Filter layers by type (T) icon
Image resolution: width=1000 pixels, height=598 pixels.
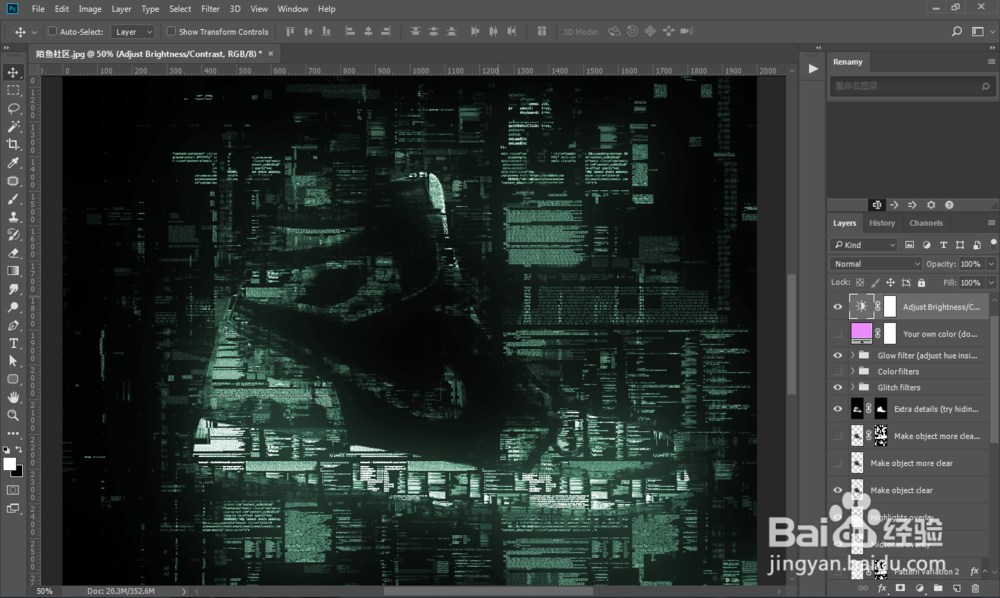point(943,245)
